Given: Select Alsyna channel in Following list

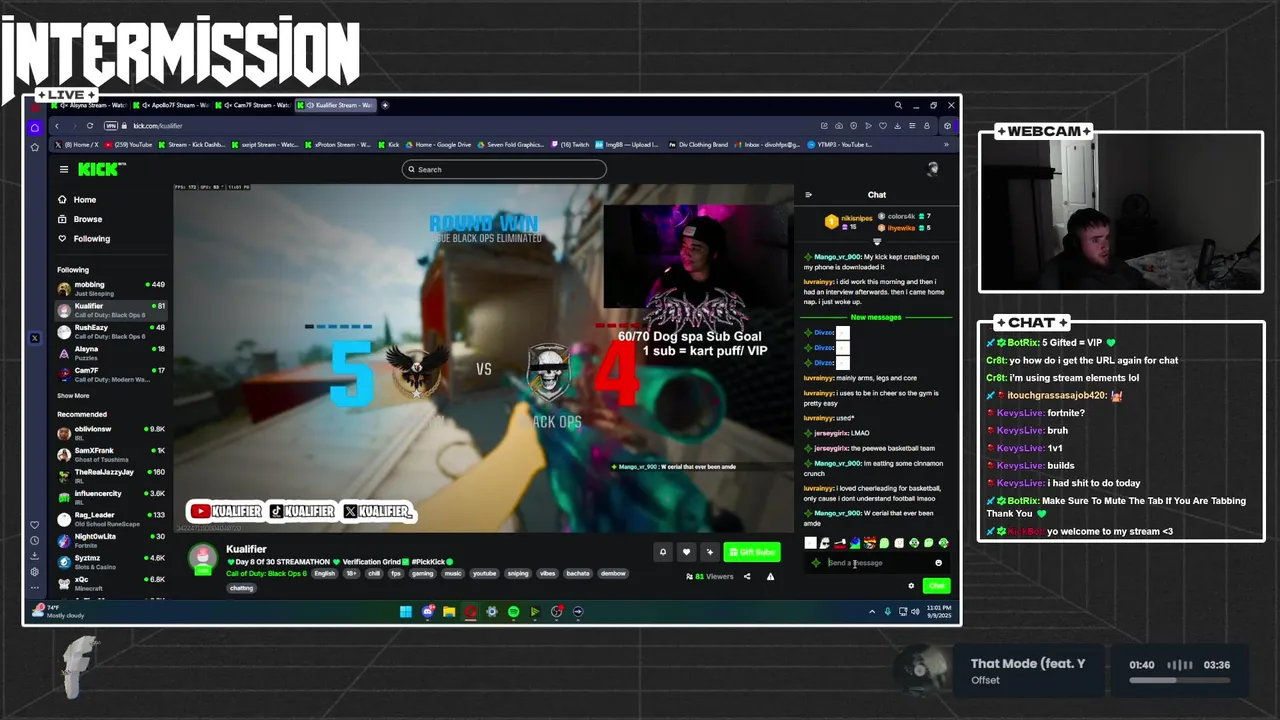Looking at the screenshot, I should coord(111,353).
